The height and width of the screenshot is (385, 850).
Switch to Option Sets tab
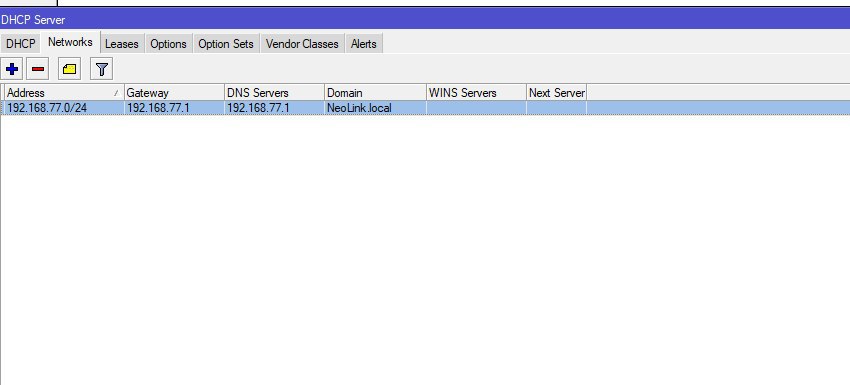[x=226, y=44]
